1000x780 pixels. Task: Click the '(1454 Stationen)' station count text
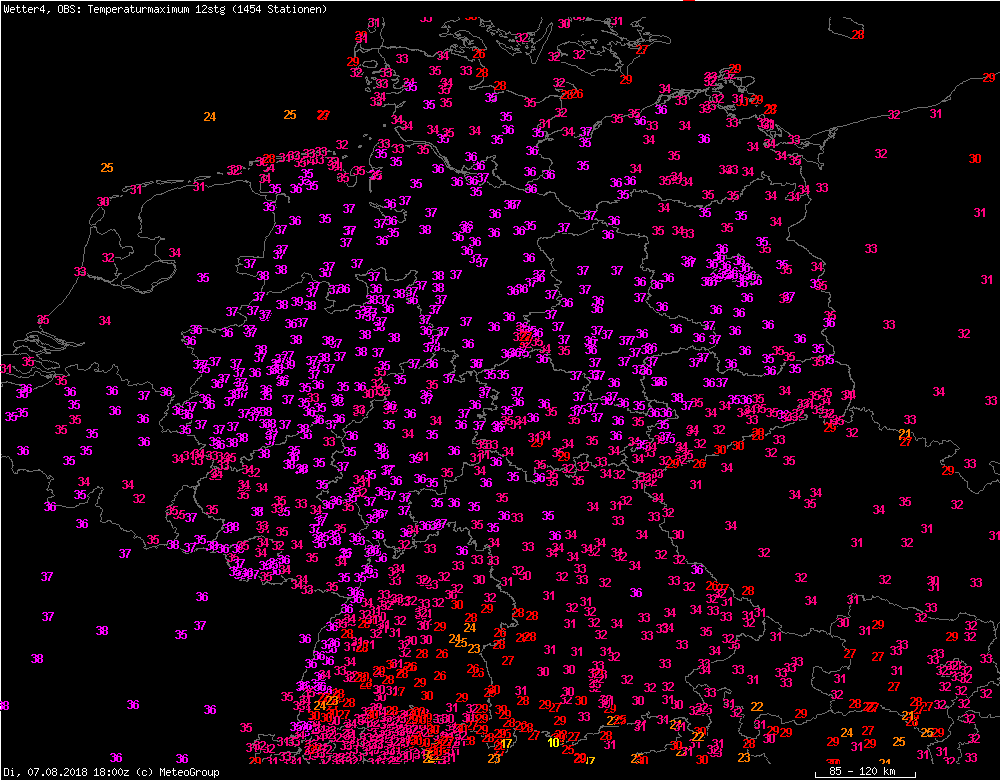[x=279, y=10]
